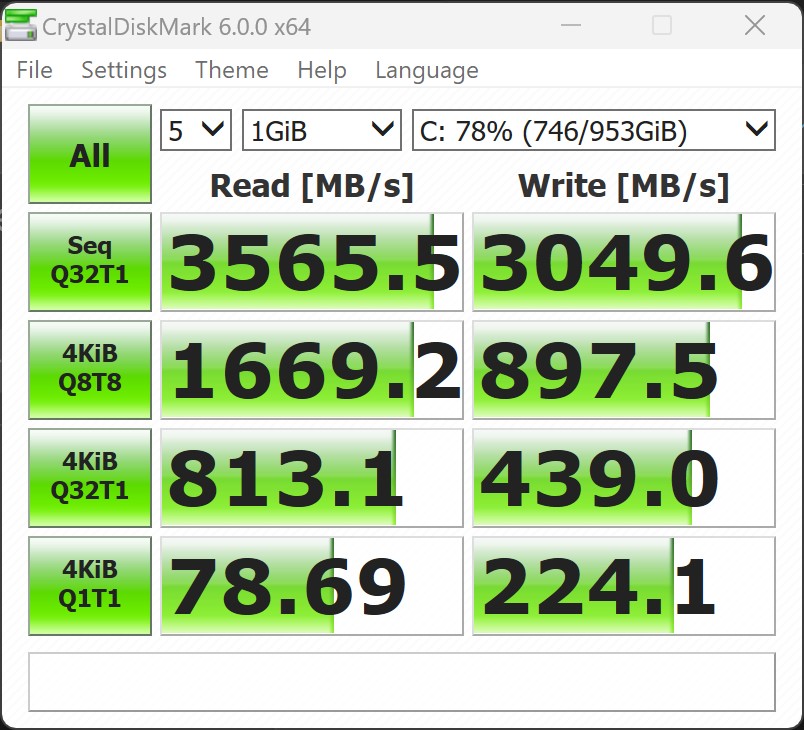Viewport: 804px width, 730px height.
Task: Start the Seq Q32T1 test
Action: (x=90, y=262)
